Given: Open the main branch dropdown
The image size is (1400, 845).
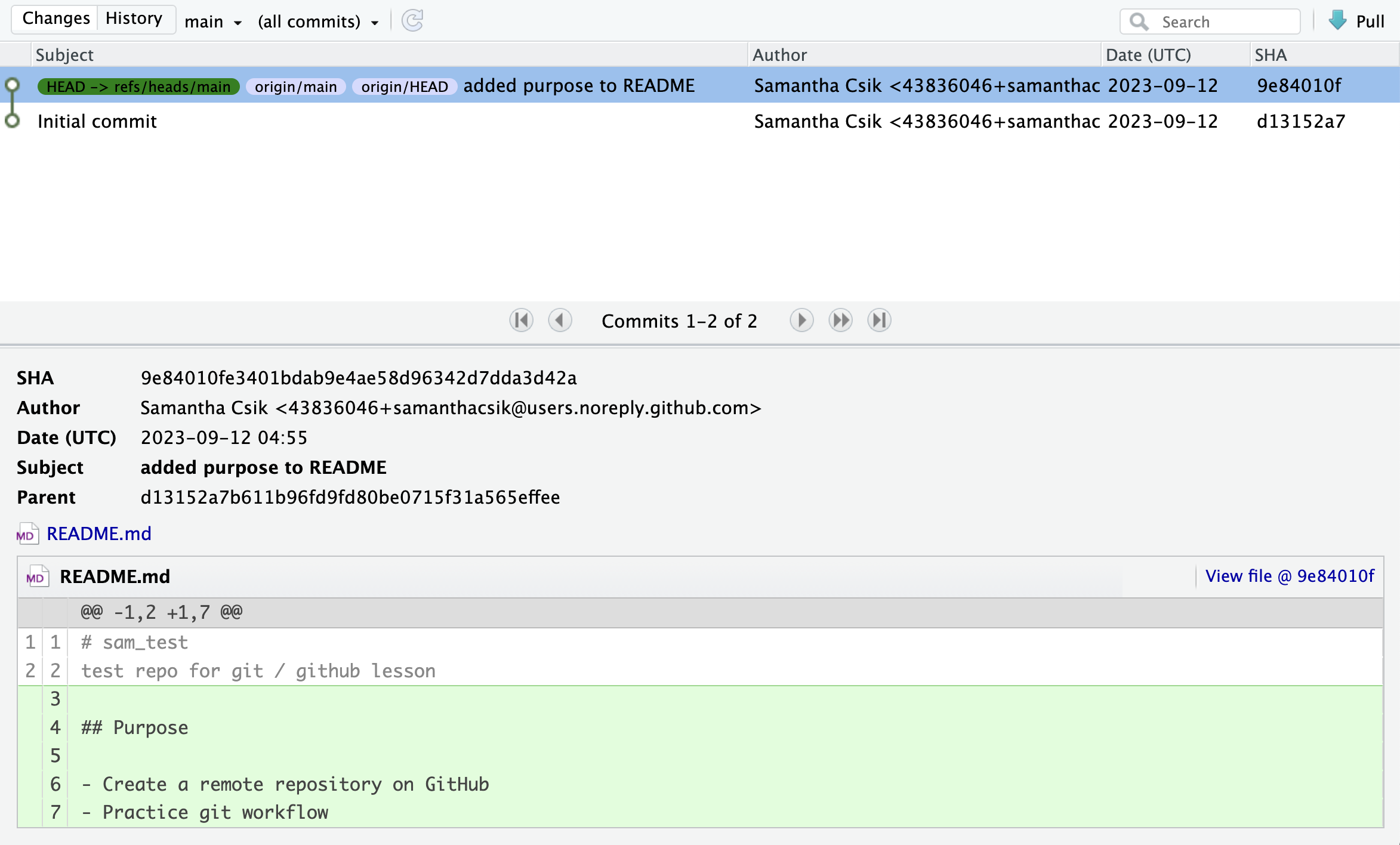Looking at the screenshot, I should pos(212,22).
